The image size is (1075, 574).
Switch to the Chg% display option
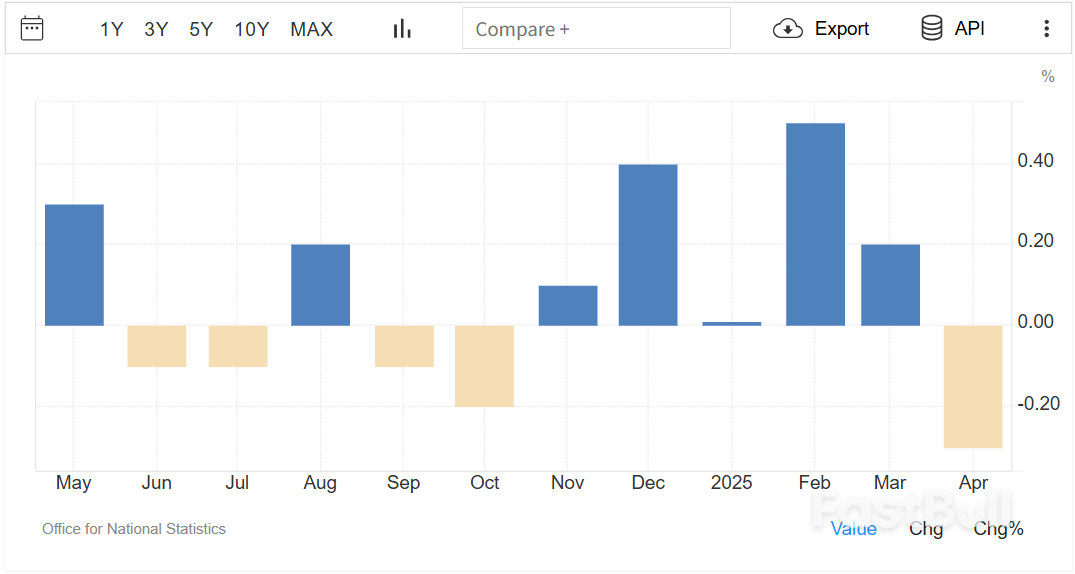998,529
